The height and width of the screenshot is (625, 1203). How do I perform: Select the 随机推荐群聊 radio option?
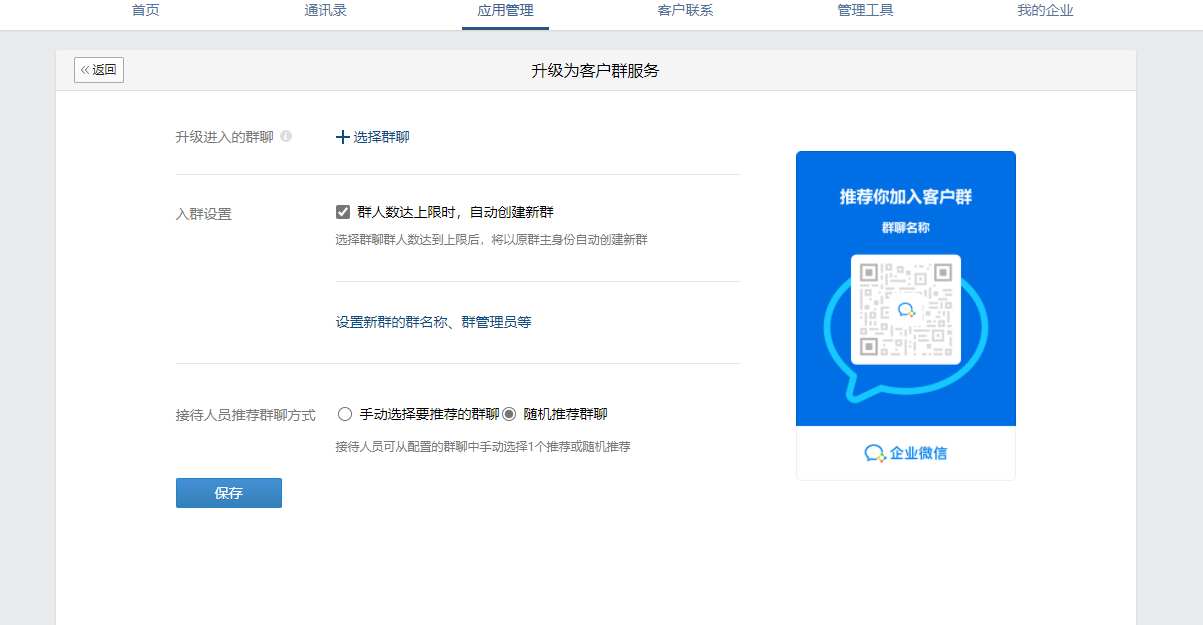point(509,414)
